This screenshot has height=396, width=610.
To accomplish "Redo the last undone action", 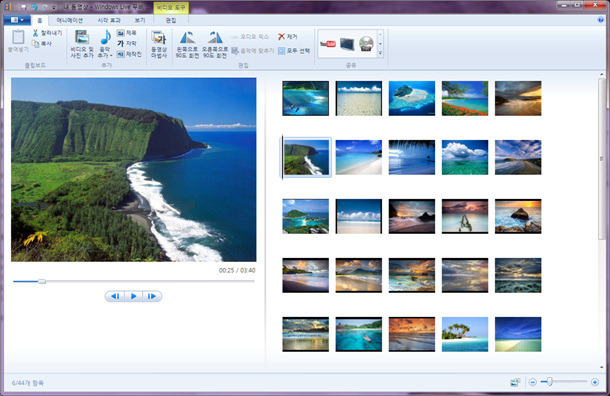I will (44, 7).
